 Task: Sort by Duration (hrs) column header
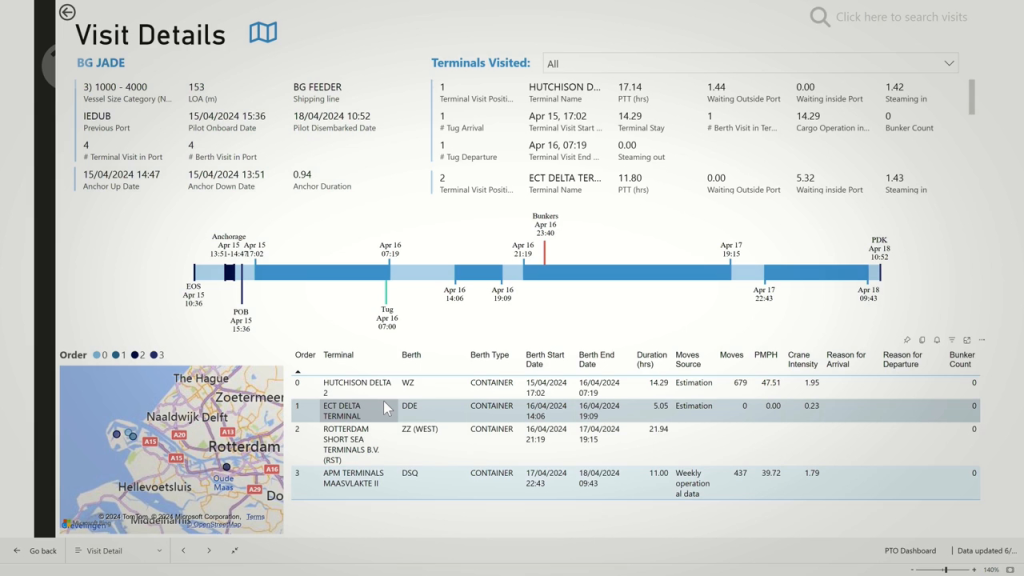point(652,360)
